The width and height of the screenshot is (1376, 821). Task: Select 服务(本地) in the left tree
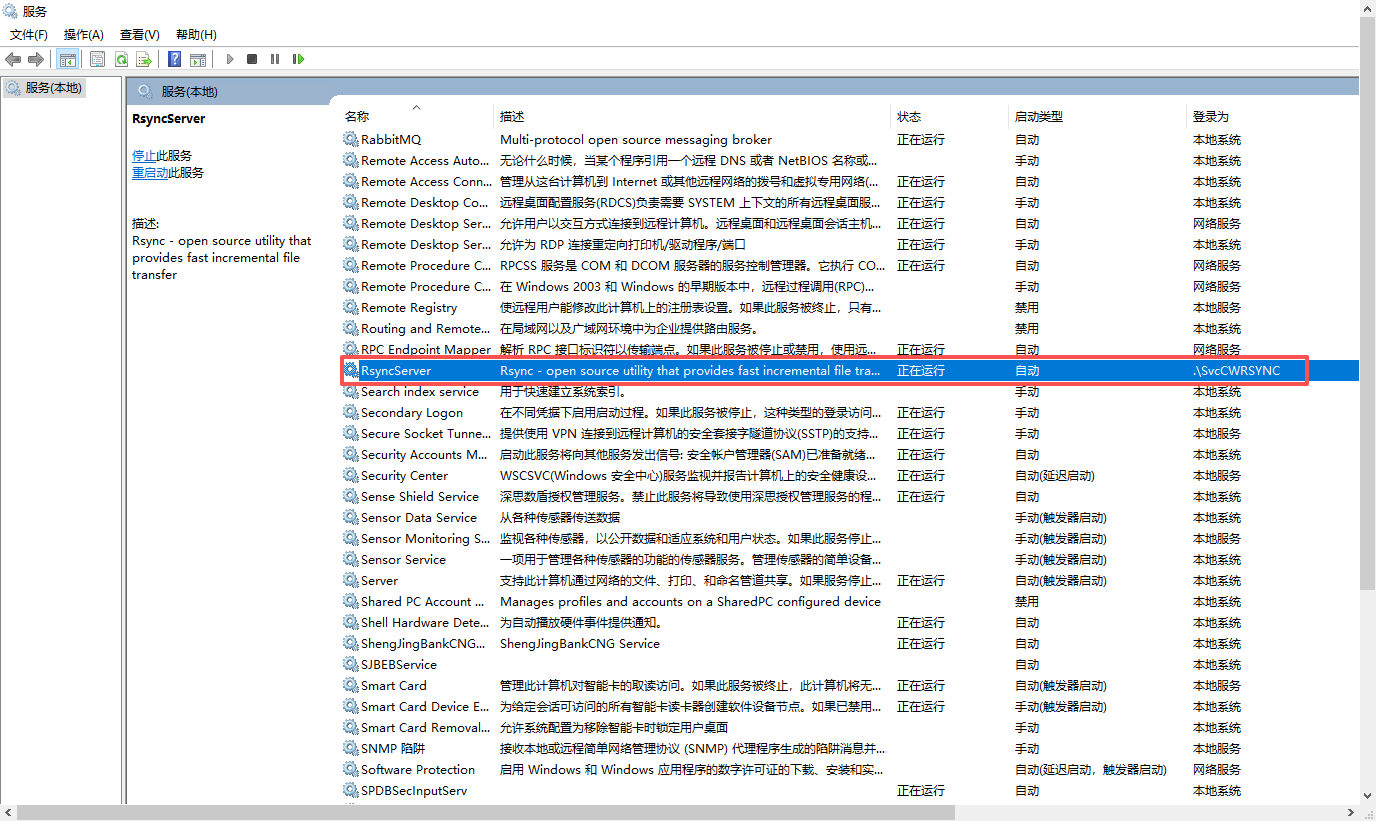point(53,88)
